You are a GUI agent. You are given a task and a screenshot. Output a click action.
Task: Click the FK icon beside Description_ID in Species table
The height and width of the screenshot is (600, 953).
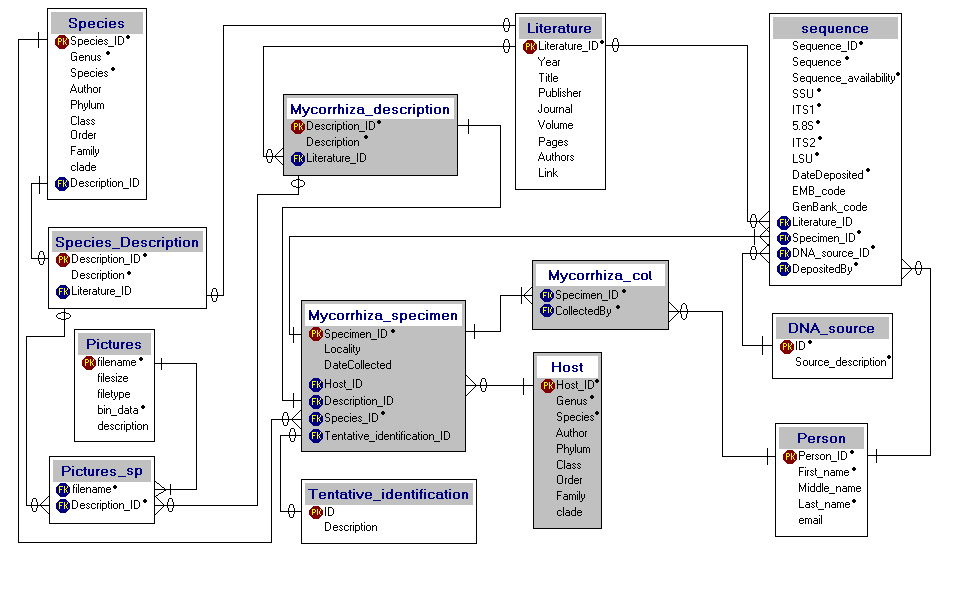pos(61,184)
